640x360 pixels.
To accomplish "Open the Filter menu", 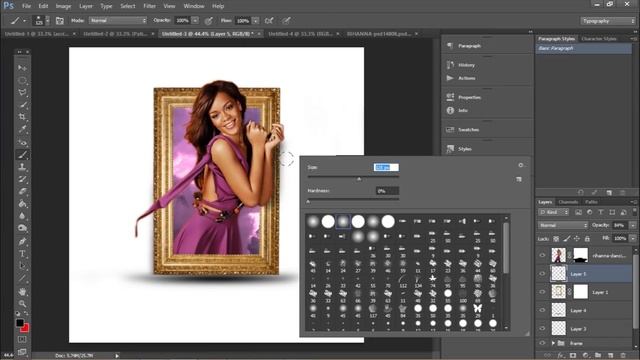I will (x=149, y=6).
